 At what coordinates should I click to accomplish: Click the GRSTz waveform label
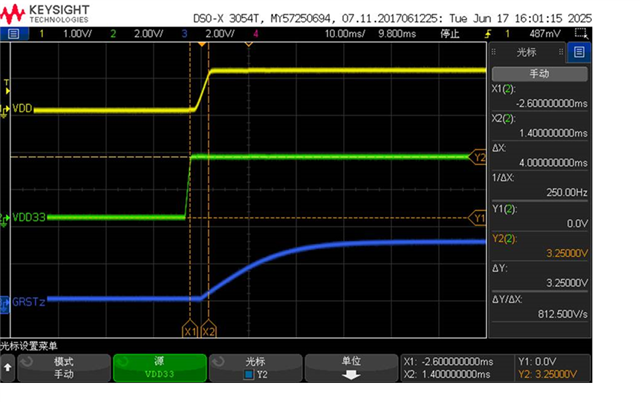click(x=28, y=302)
